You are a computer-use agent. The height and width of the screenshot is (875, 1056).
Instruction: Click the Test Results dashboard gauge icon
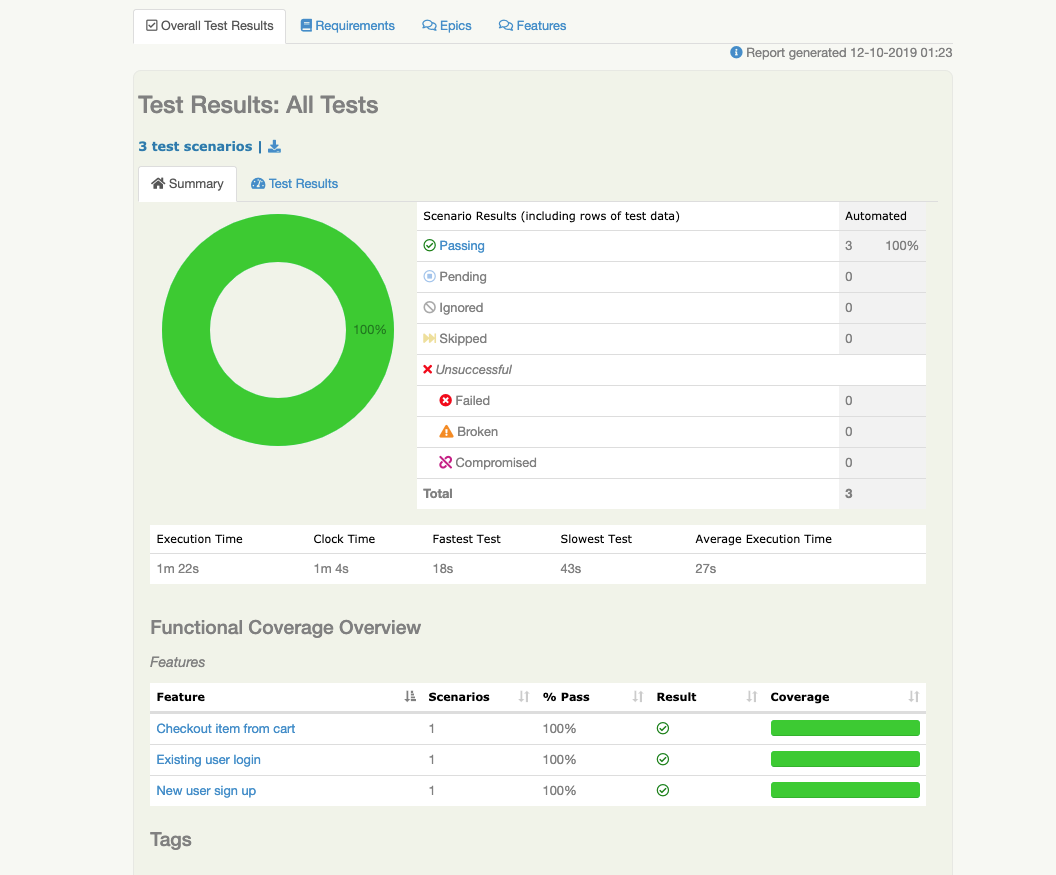[258, 184]
